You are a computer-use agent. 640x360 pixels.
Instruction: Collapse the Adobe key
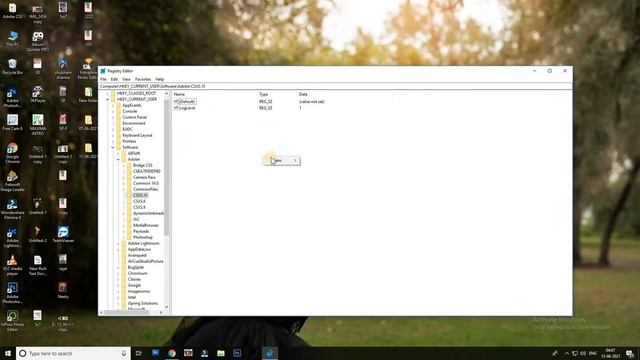(x=118, y=159)
